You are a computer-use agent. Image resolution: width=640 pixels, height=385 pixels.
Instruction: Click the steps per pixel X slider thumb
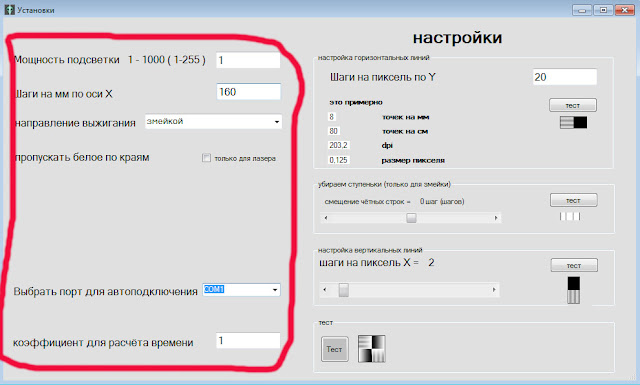[344, 290]
